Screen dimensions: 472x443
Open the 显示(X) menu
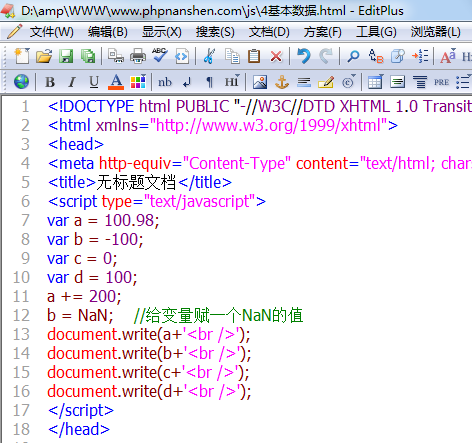162,32
